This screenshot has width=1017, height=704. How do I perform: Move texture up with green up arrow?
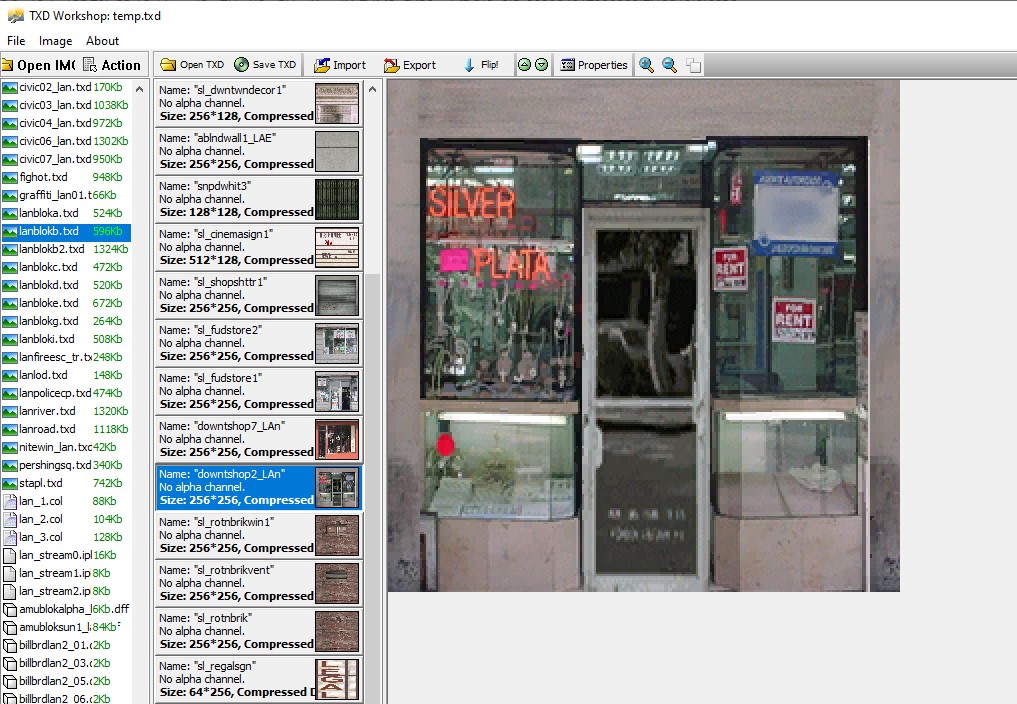pyautogui.click(x=525, y=65)
